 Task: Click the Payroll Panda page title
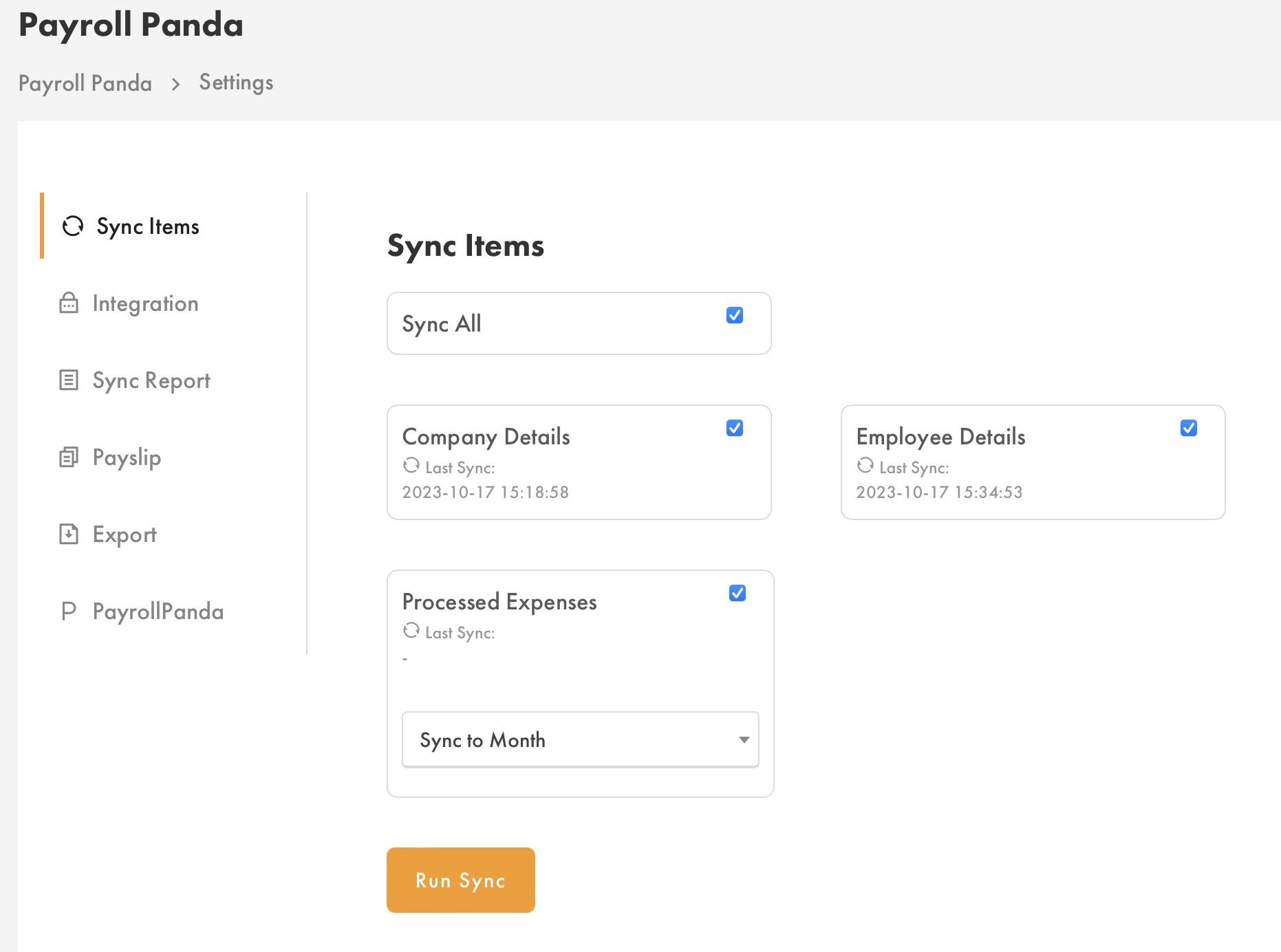131,25
